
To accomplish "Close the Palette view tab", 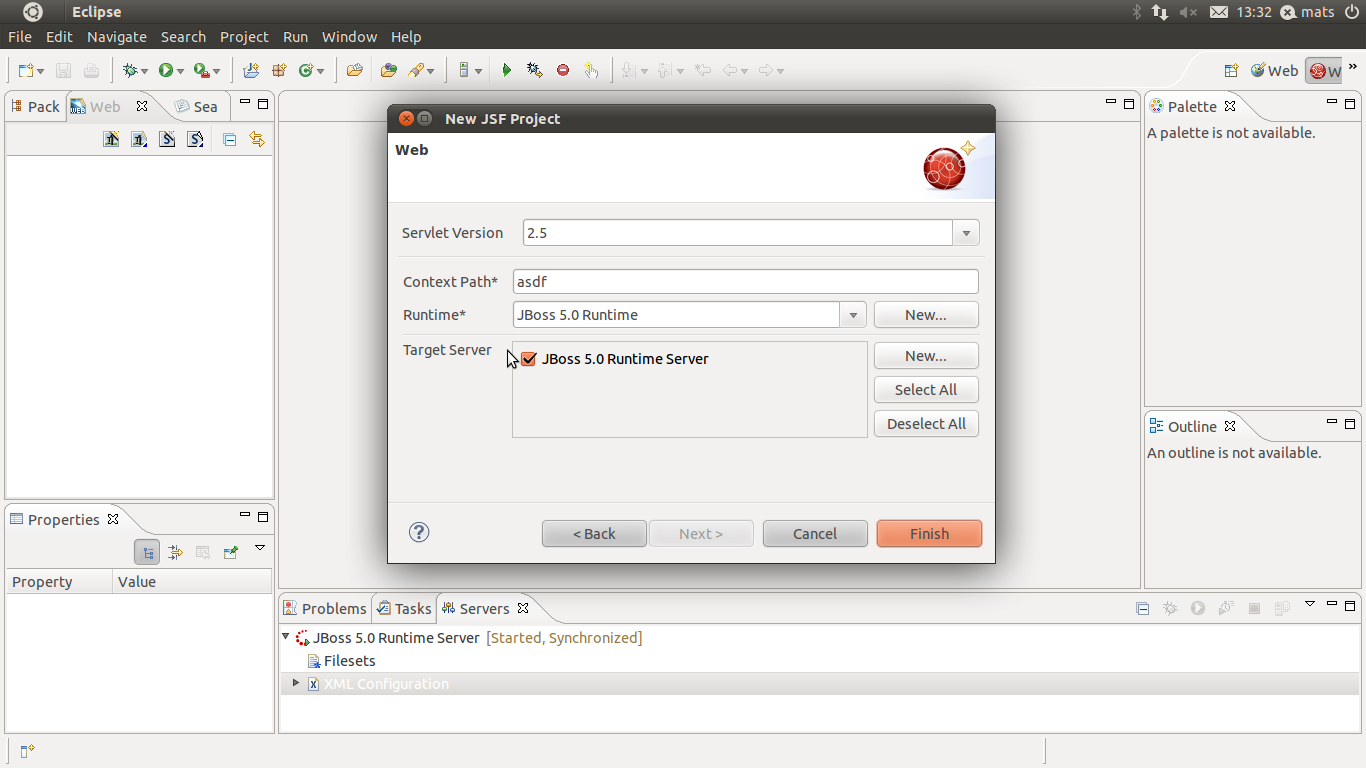I will (1230, 106).
